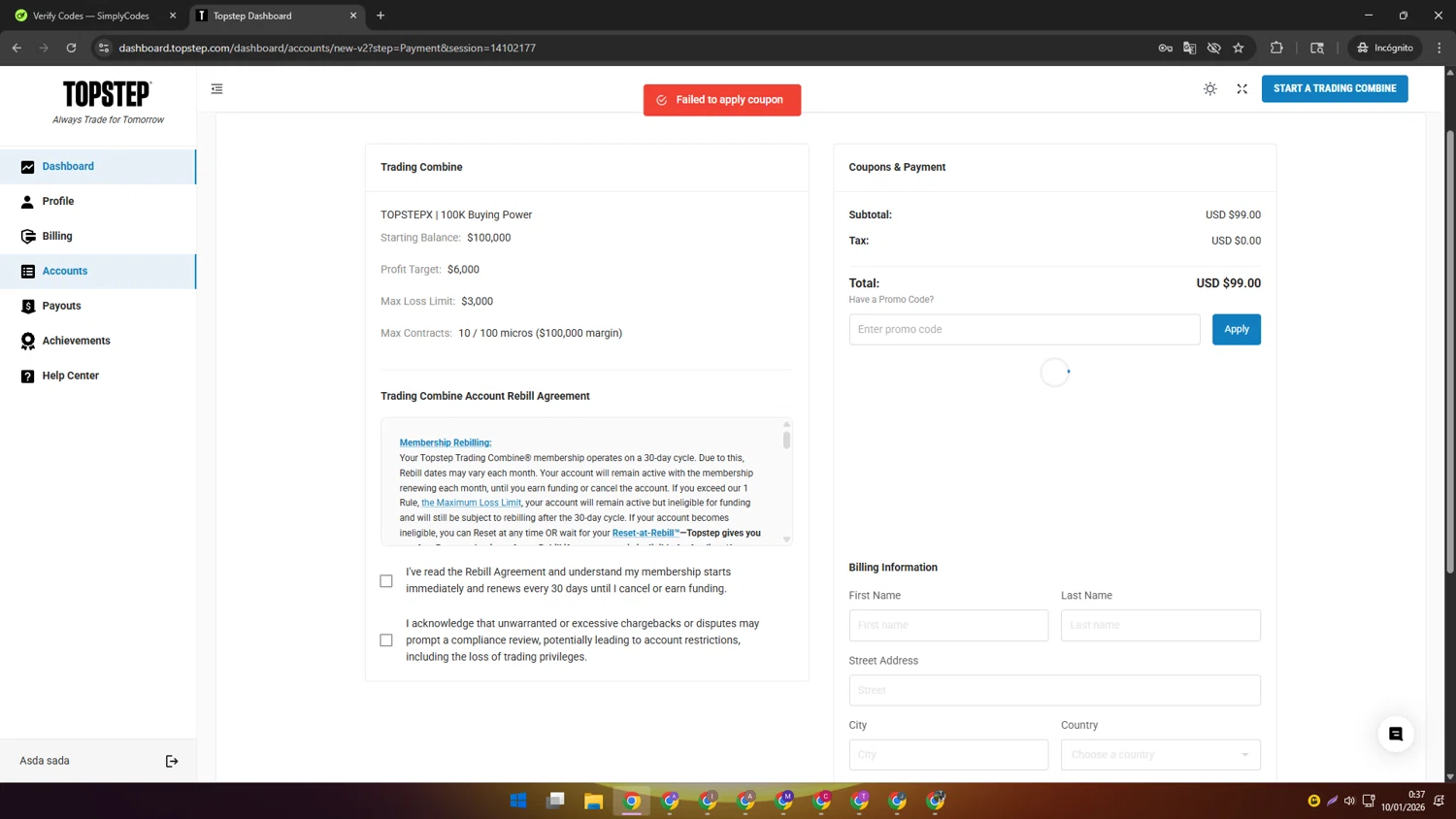Reload the page in Chrome
Image resolution: width=1456 pixels, height=819 pixels.
point(71,48)
